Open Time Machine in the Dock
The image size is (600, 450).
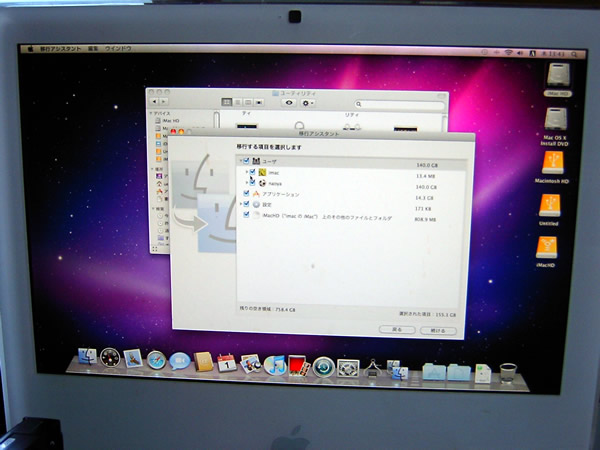[x=323, y=367]
